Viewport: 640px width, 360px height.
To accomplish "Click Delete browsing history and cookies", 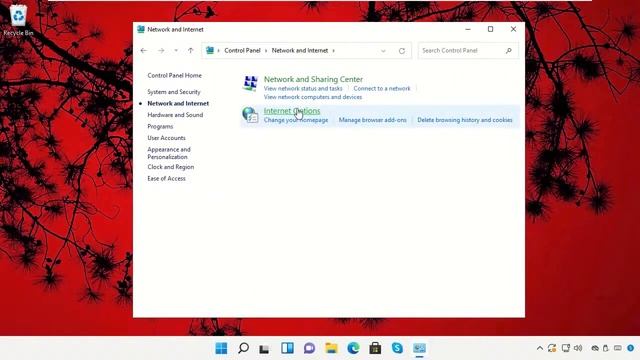I will click(464, 120).
